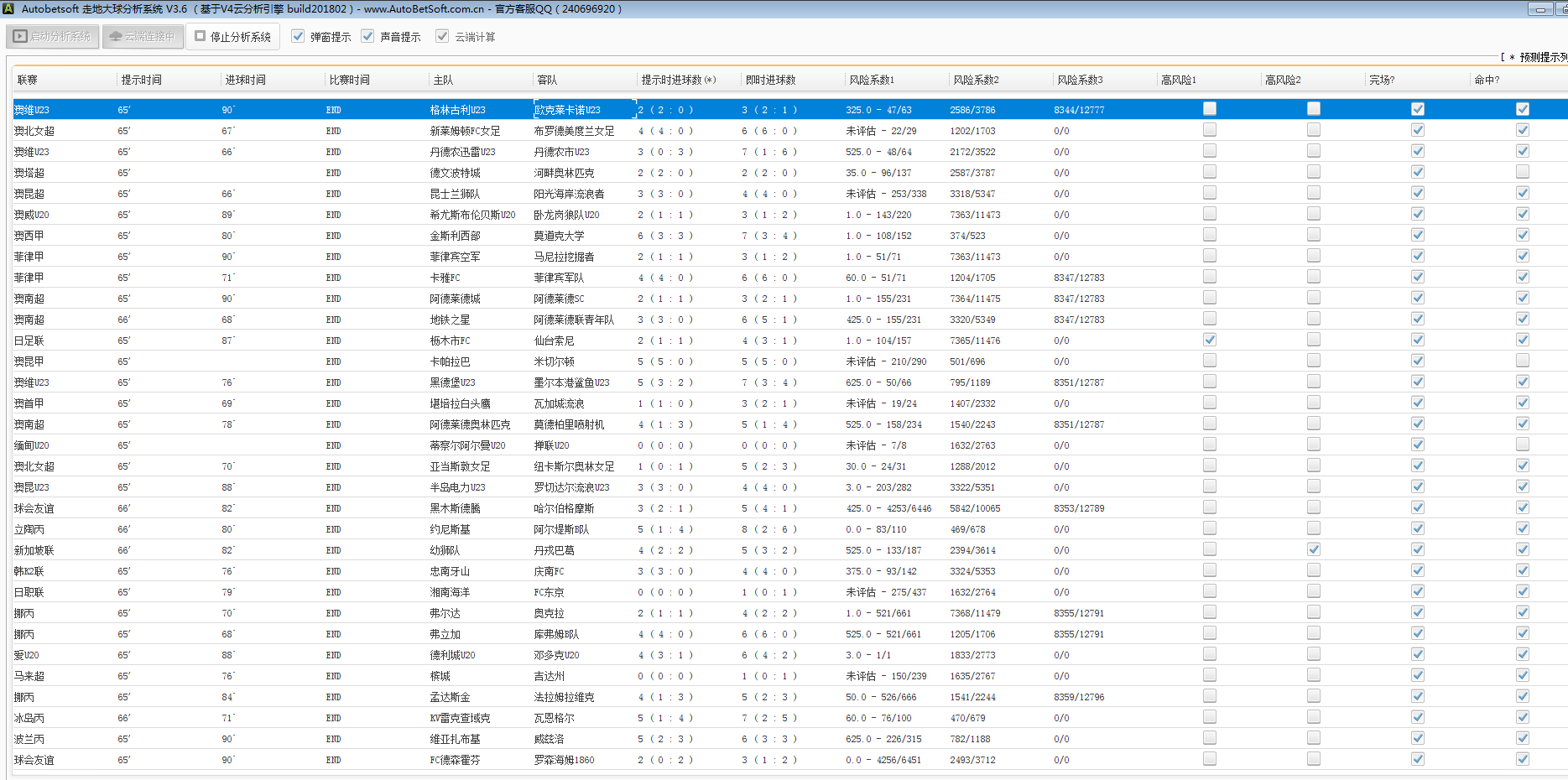Image resolution: width=1568 pixels, height=780 pixels.
Task: Select the 新莱姆顿FC女足 match row
Action: point(465,131)
